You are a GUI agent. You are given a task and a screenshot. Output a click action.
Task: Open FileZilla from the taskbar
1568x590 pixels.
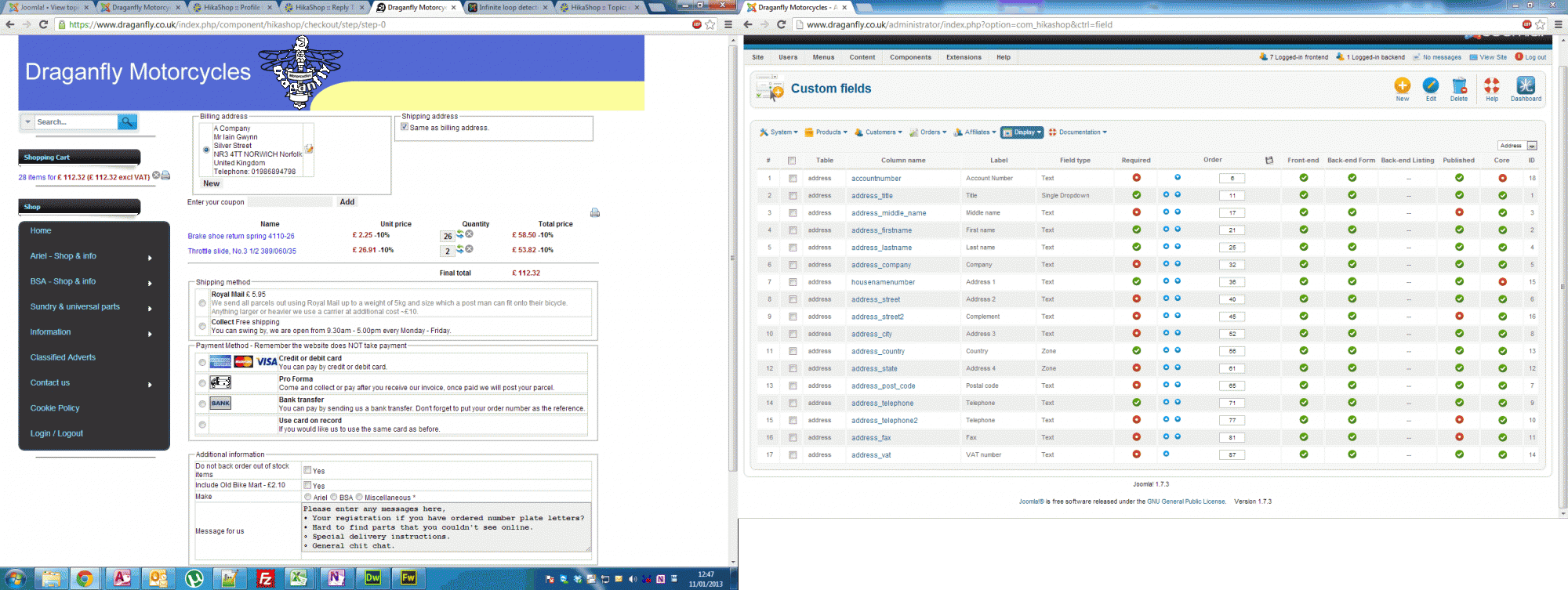point(266,578)
